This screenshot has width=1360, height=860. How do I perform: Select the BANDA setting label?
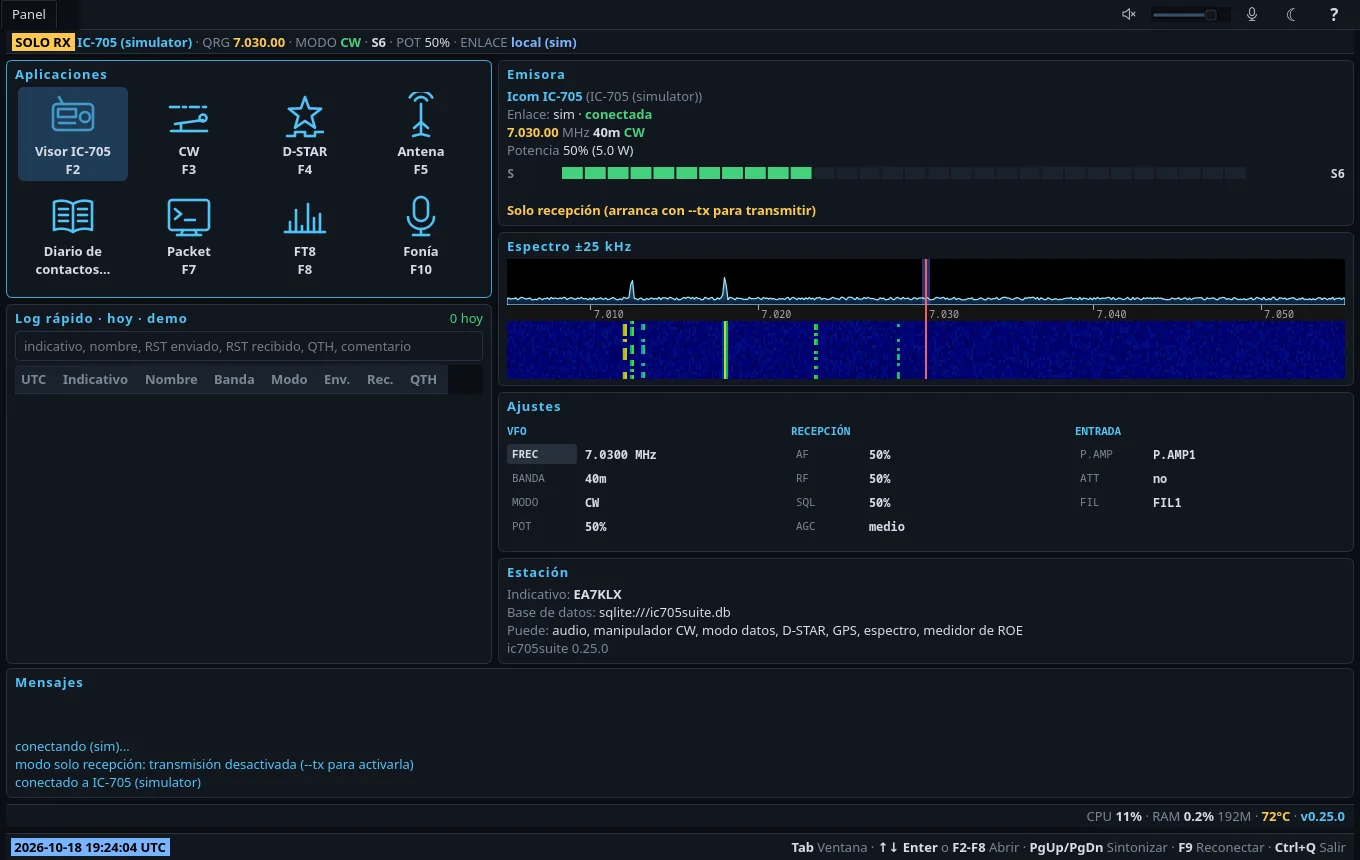(x=528, y=478)
